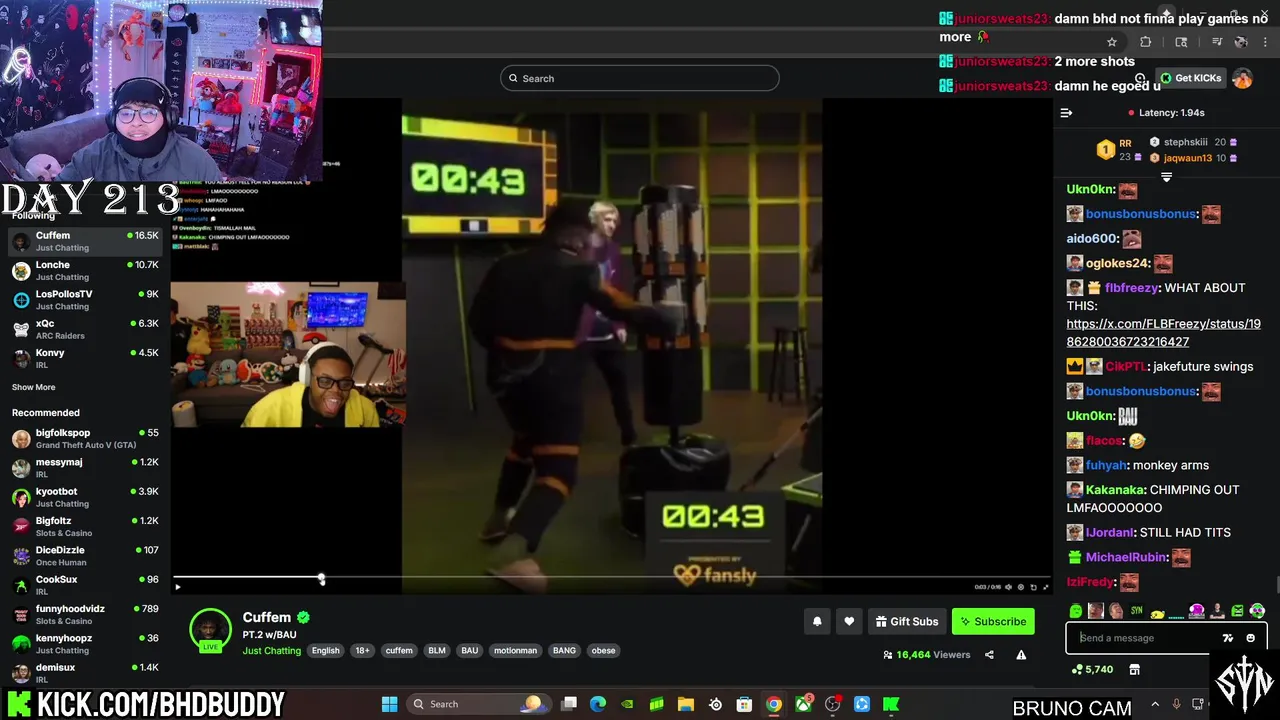
Task: View 5,740 channel points balance
Action: click(1092, 669)
